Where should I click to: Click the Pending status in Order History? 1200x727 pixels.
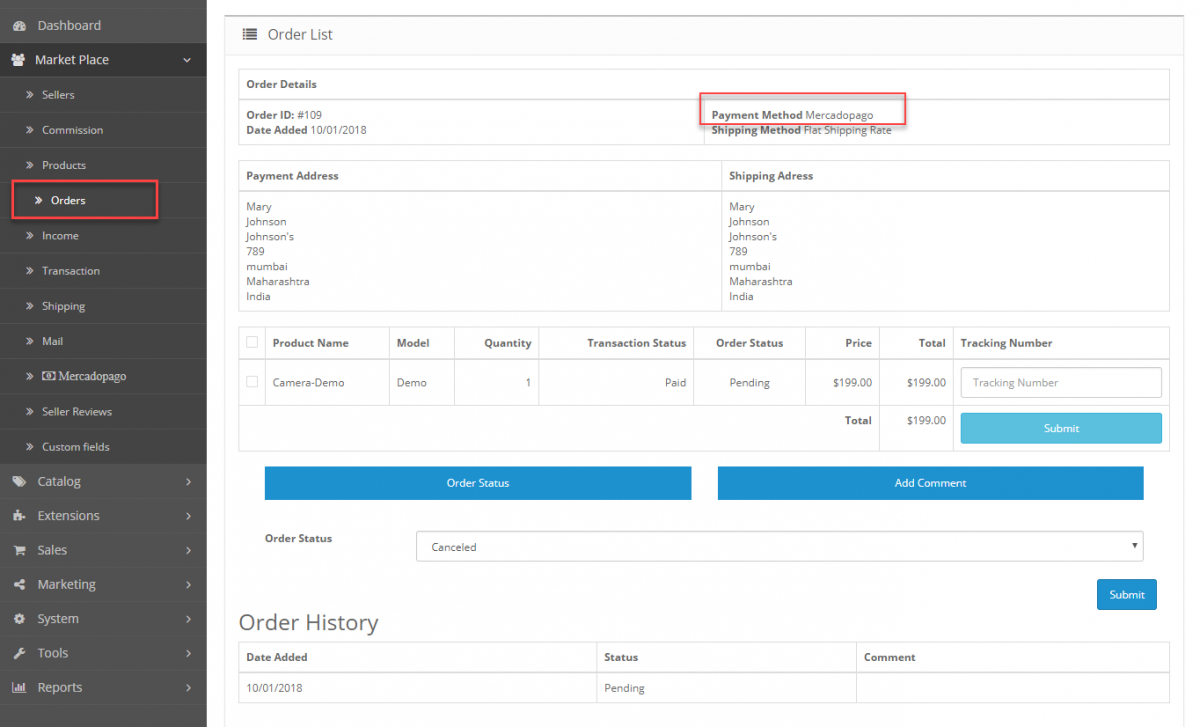[x=624, y=688]
